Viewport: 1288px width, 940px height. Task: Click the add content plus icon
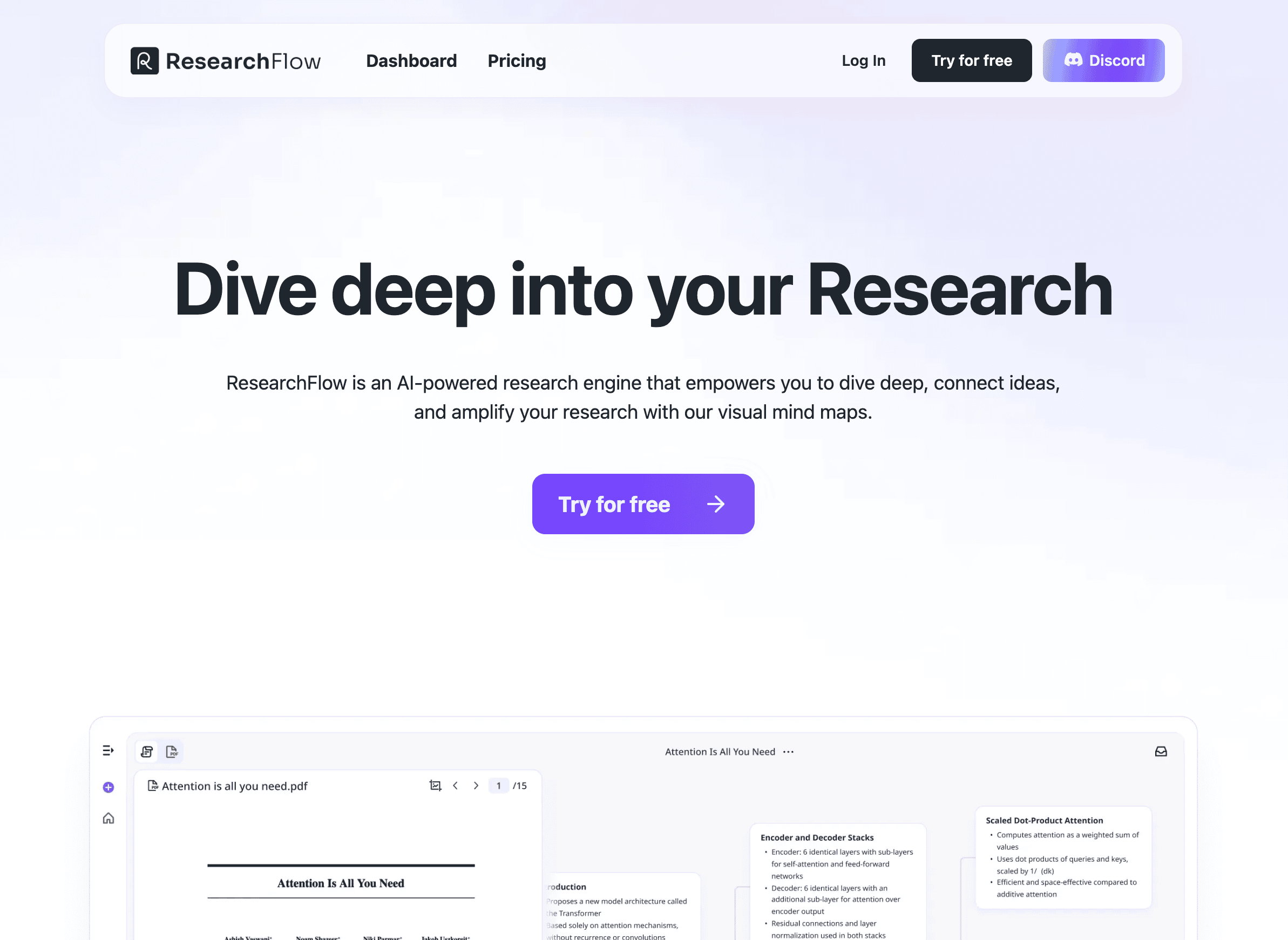point(108,787)
